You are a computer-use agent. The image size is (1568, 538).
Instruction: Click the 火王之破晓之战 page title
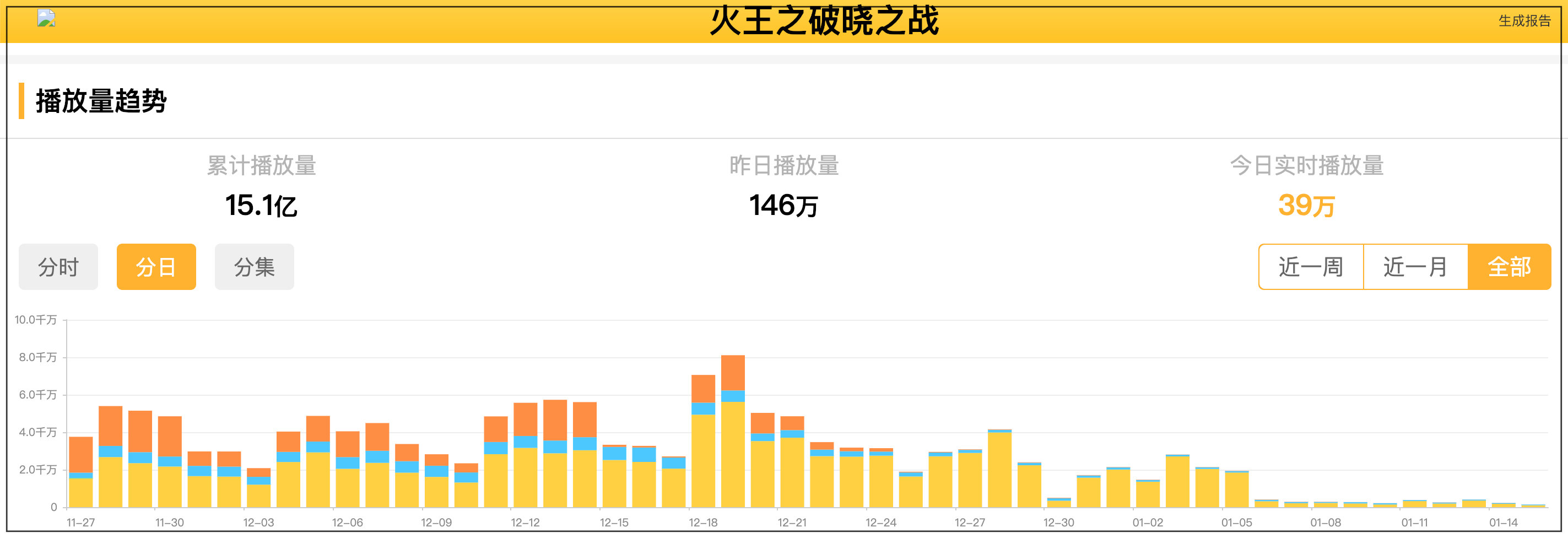click(824, 21)
